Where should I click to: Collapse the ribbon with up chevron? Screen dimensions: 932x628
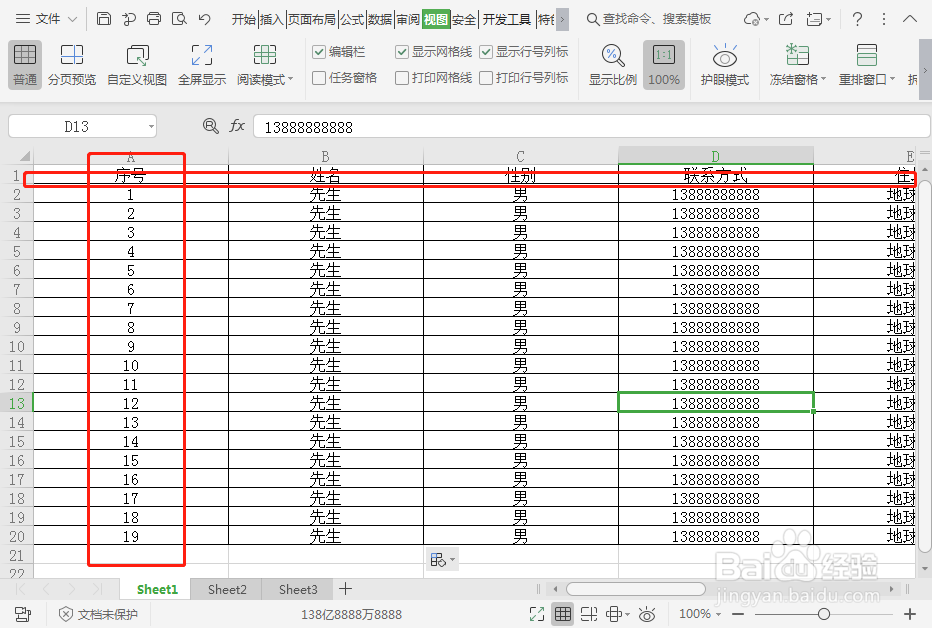pos(910,19)
